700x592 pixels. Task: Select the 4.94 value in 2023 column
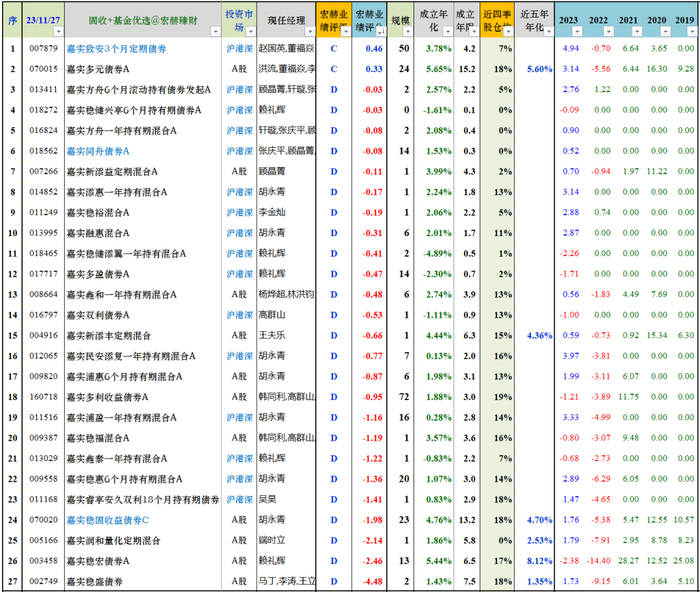pos(571,48)
